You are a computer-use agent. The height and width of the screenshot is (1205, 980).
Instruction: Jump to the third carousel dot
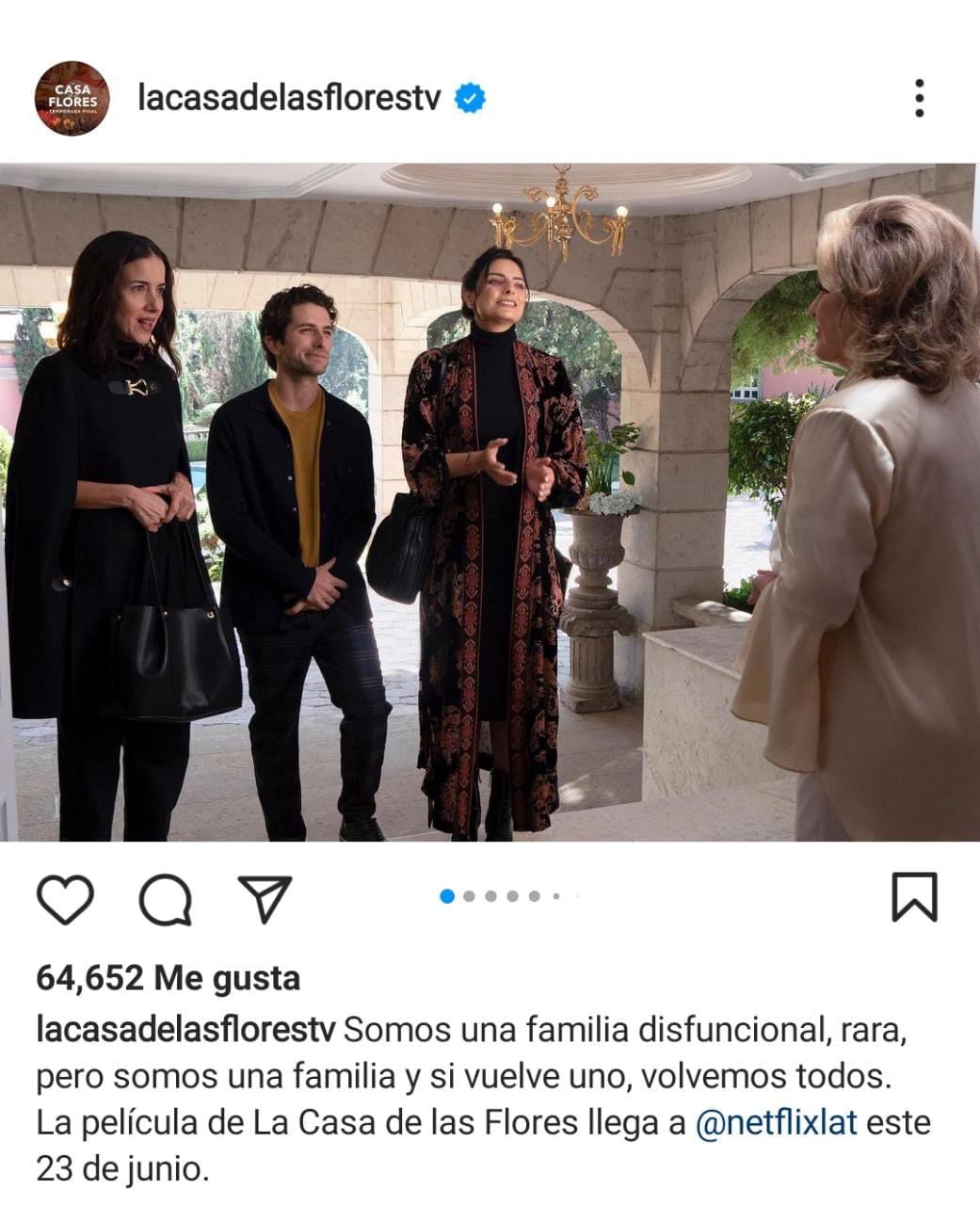[491, 896]
